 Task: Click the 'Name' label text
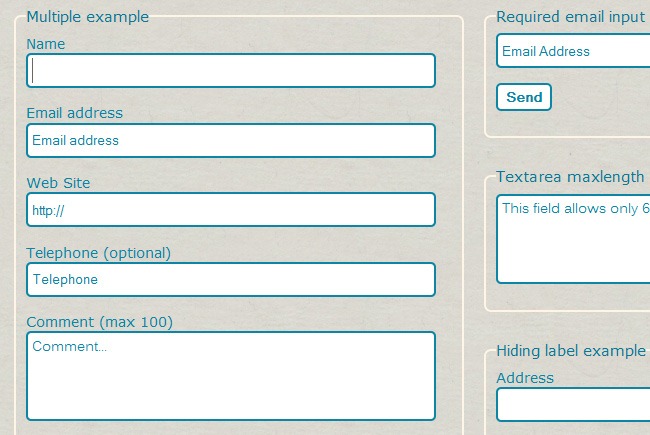[x=46, y=44]
